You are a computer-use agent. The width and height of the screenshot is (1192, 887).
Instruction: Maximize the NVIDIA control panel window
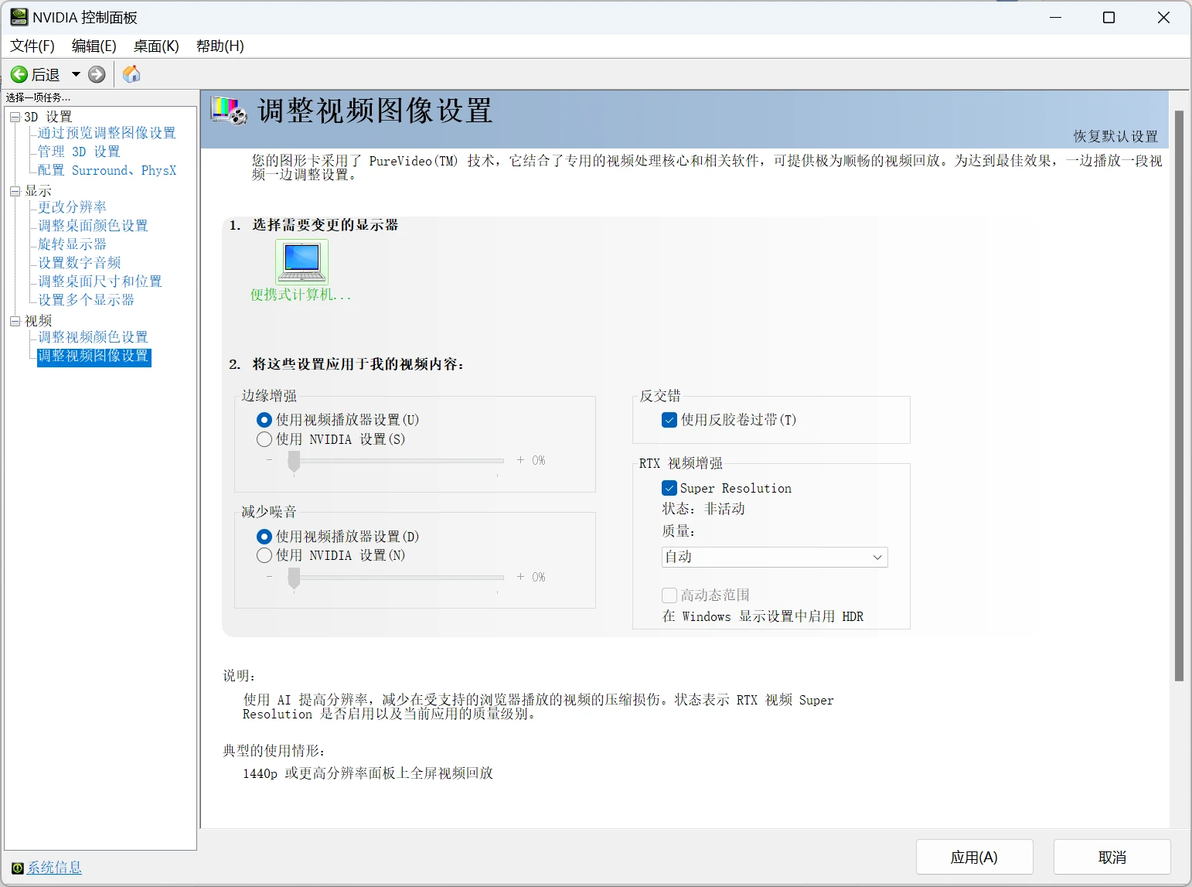pos(1109,17)
